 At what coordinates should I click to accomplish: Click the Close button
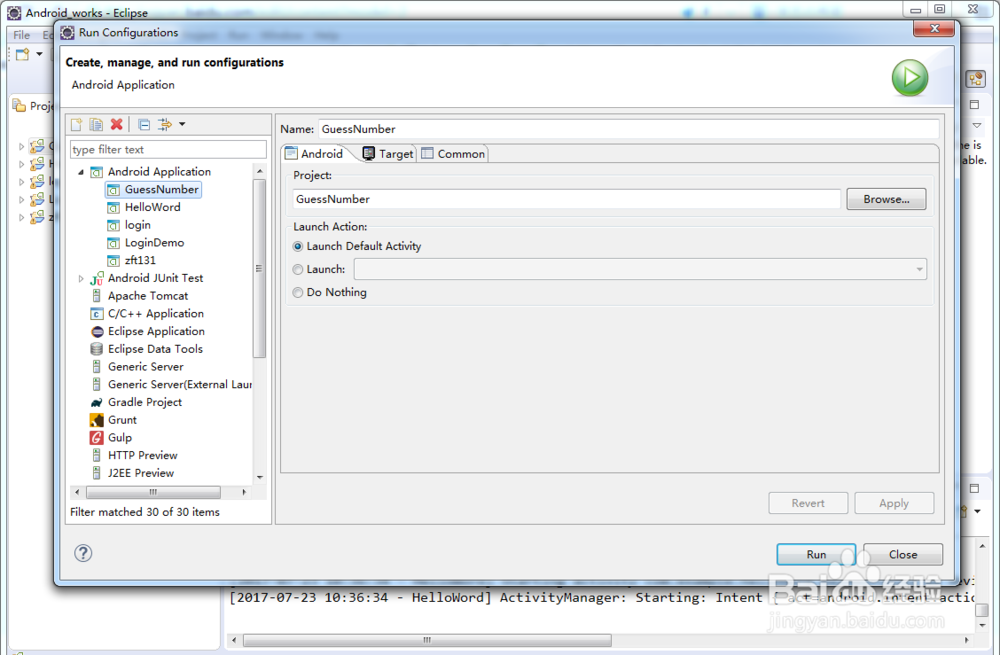click(x=903, y=554)
